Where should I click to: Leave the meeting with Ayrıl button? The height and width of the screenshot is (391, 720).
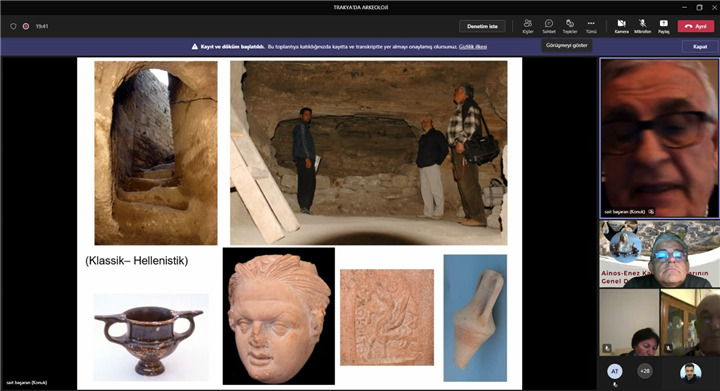[x=696, y=26]
